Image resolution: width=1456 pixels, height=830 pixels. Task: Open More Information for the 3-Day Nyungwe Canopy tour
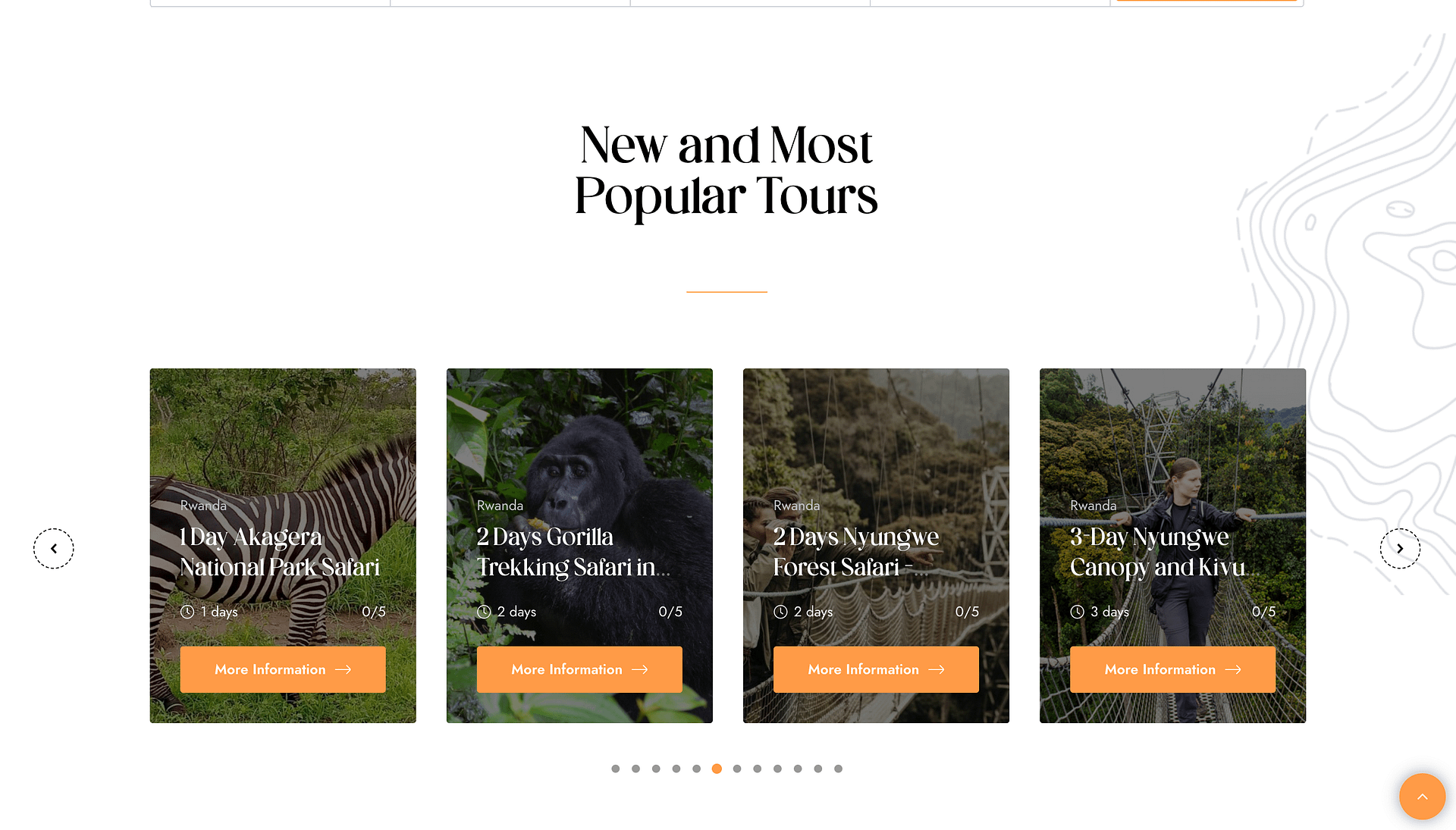pos(1172,669)
